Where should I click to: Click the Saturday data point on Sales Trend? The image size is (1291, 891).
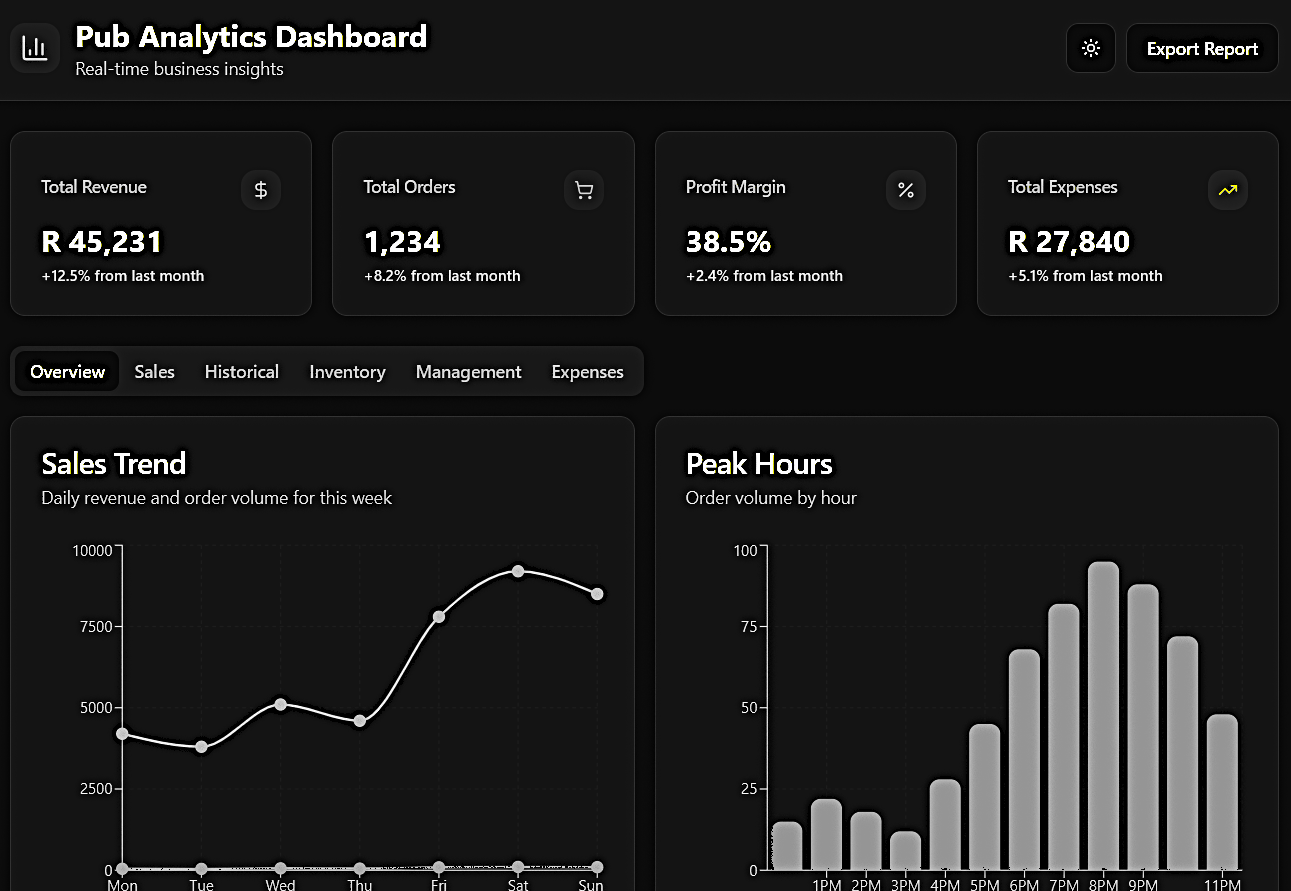click(x=518, y=572)
